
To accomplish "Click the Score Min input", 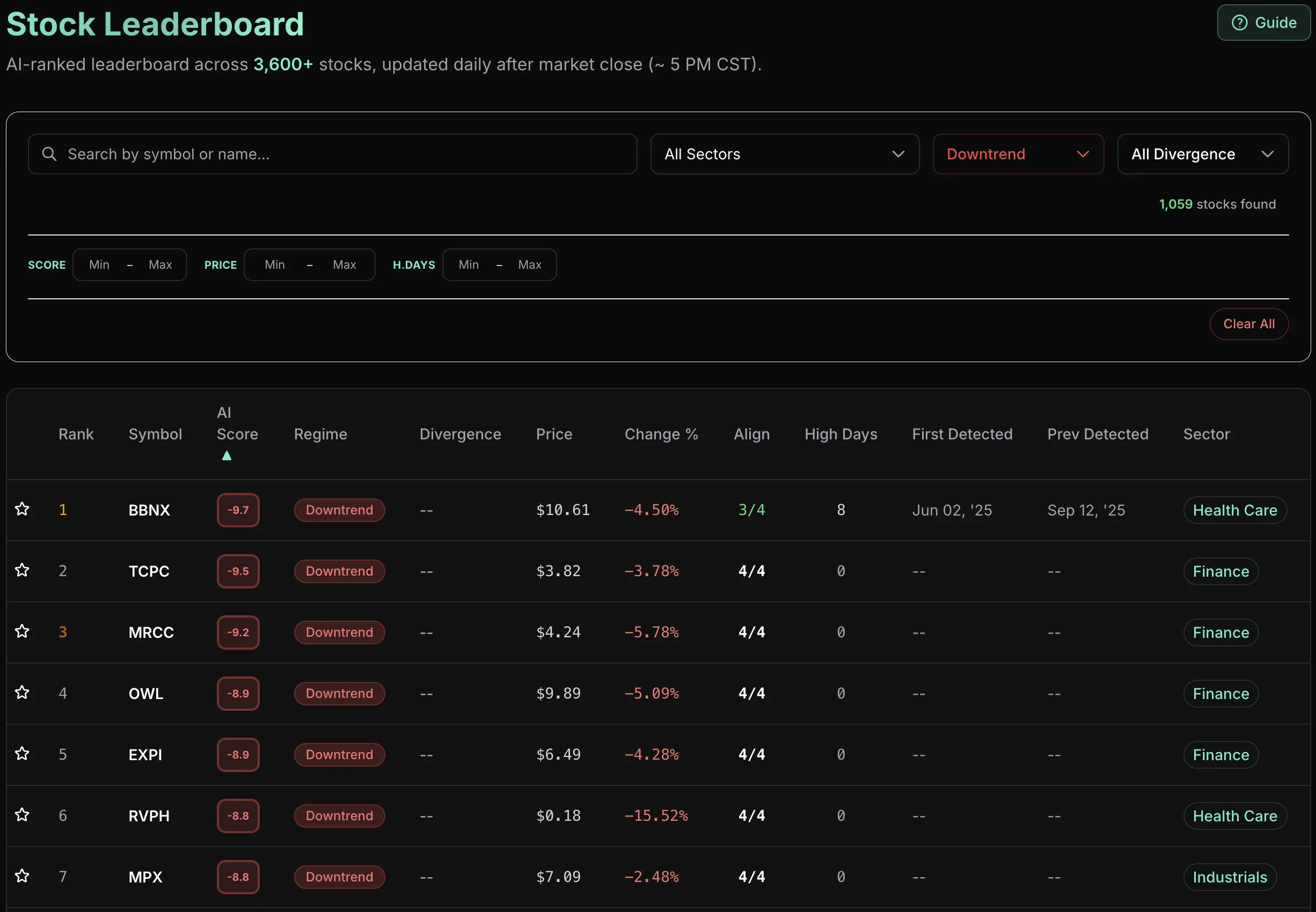I will pyautogui.click(x=99, y=264).
